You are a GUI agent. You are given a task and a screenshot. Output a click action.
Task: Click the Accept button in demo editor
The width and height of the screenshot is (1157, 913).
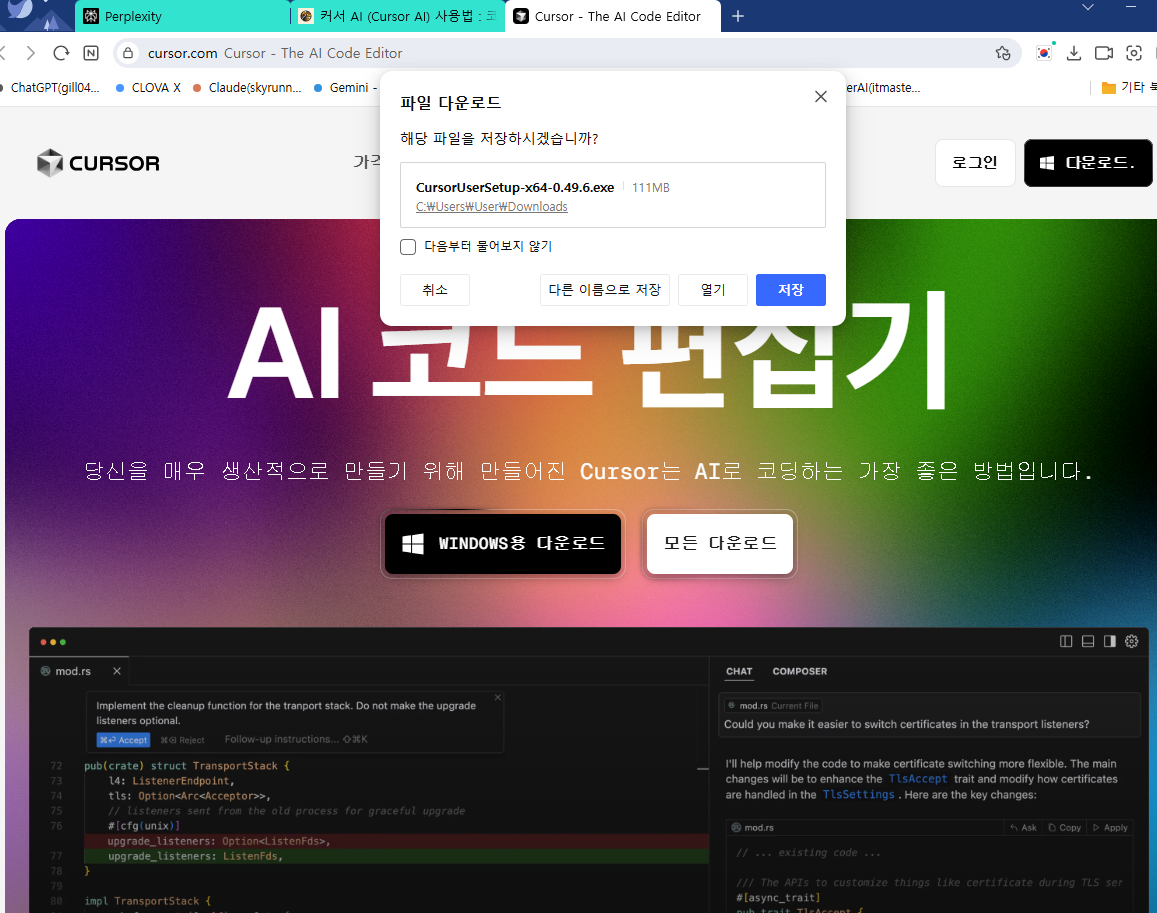pyautogui.click(x=123, y=740)
